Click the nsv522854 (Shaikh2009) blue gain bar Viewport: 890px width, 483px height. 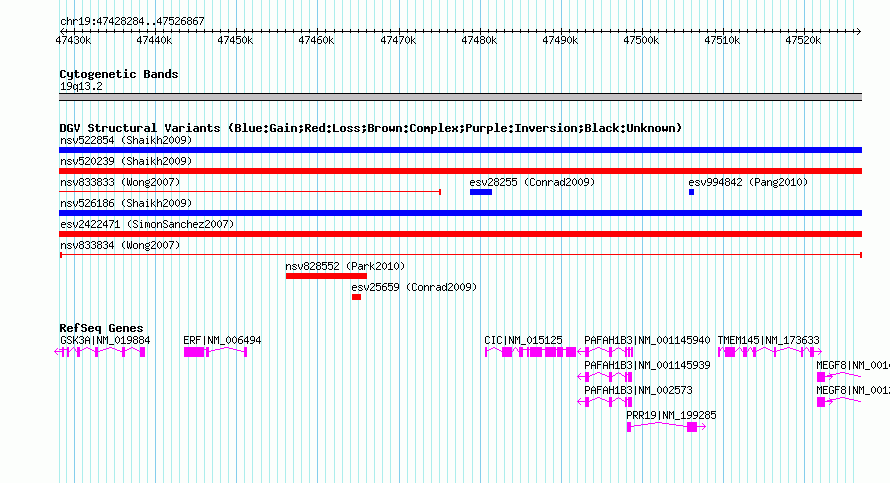pyautogui.click(x=460, y=150)
